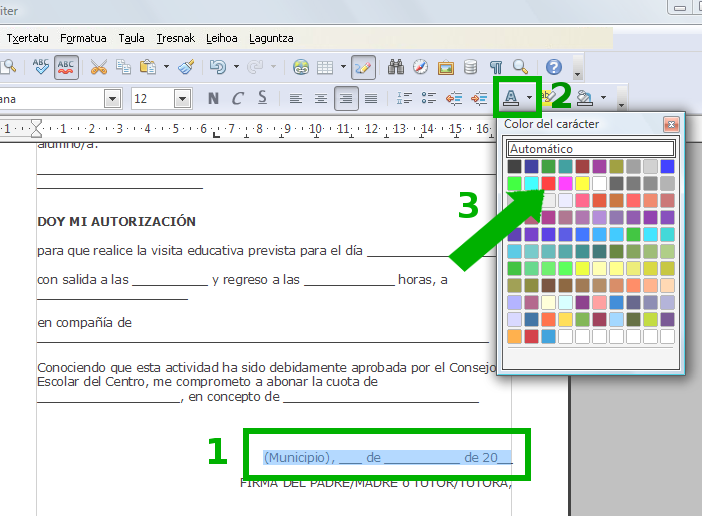Click the Increase Indent icon

pyautogui.click(x=479, y=98)
